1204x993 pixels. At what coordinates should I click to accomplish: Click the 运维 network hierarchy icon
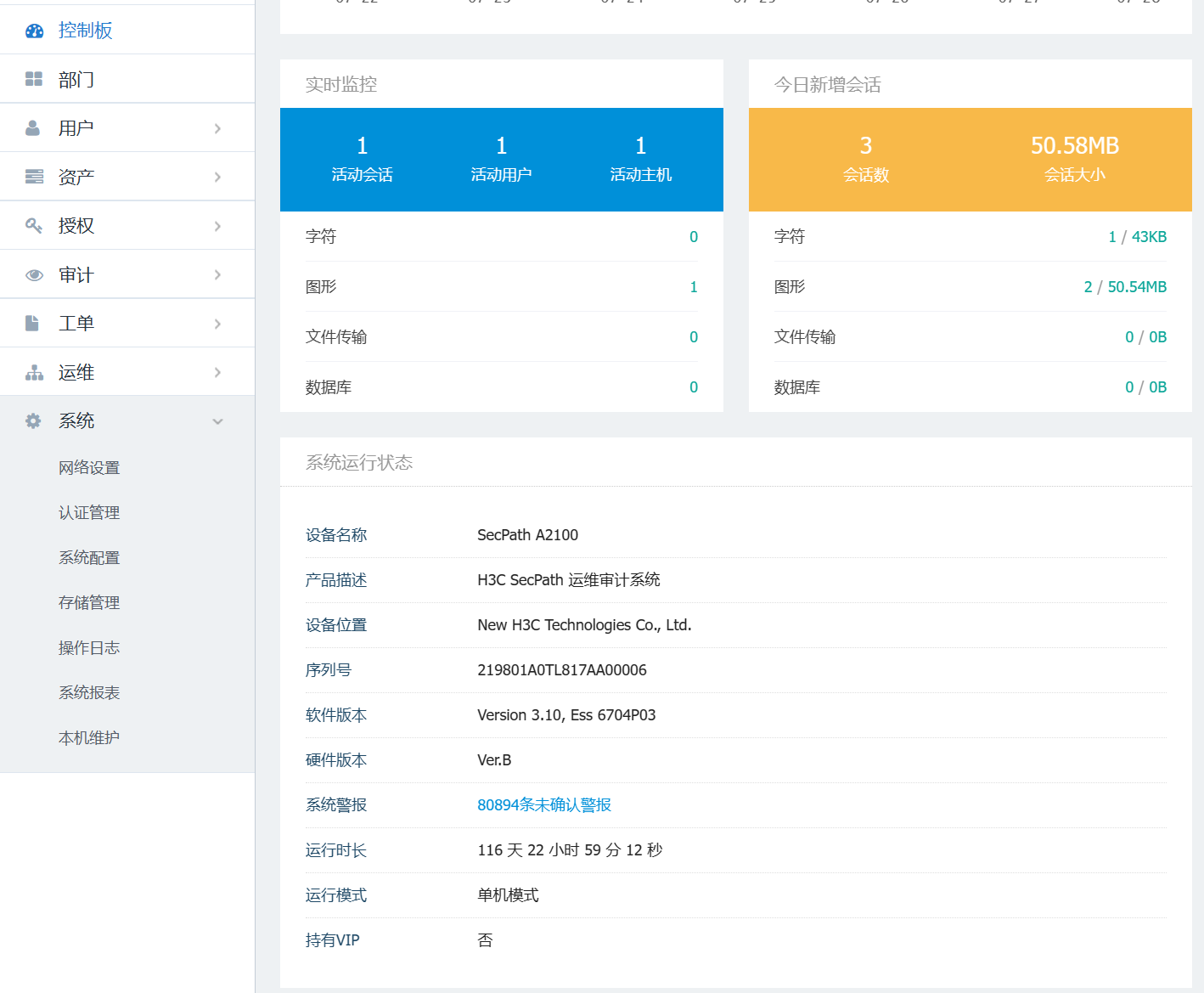coord(34,372)
